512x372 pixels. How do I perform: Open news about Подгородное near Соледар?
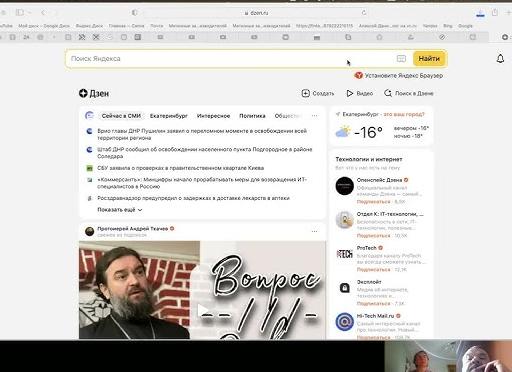point(205,153)
